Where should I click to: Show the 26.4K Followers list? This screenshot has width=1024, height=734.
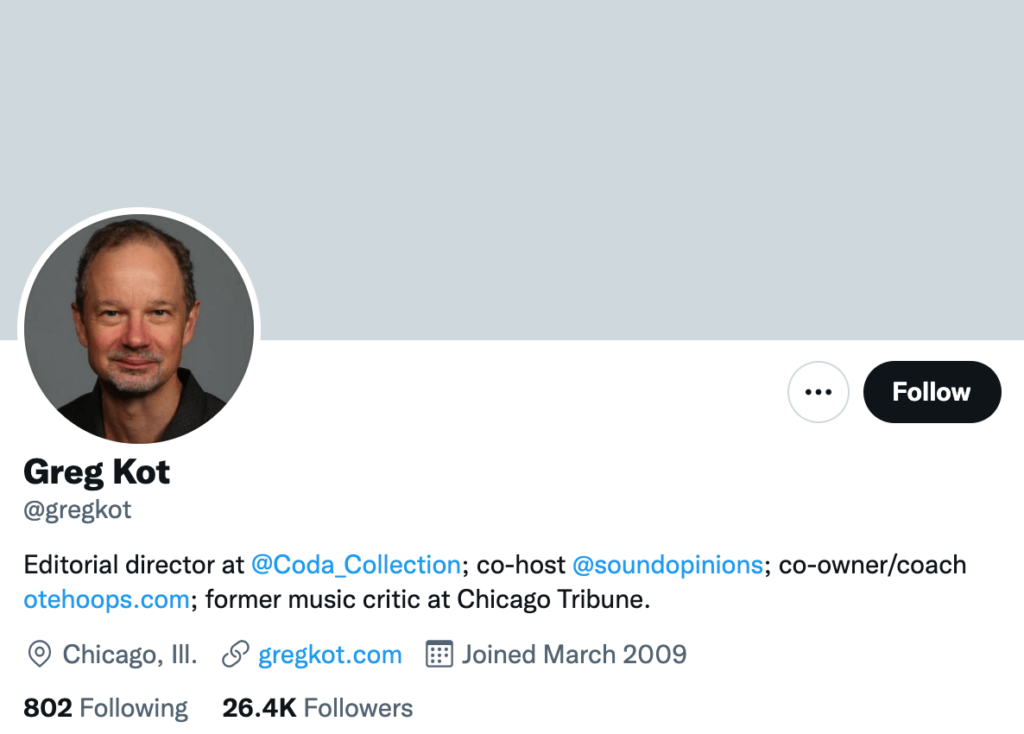pyautogui.click(x=317, y=708)
